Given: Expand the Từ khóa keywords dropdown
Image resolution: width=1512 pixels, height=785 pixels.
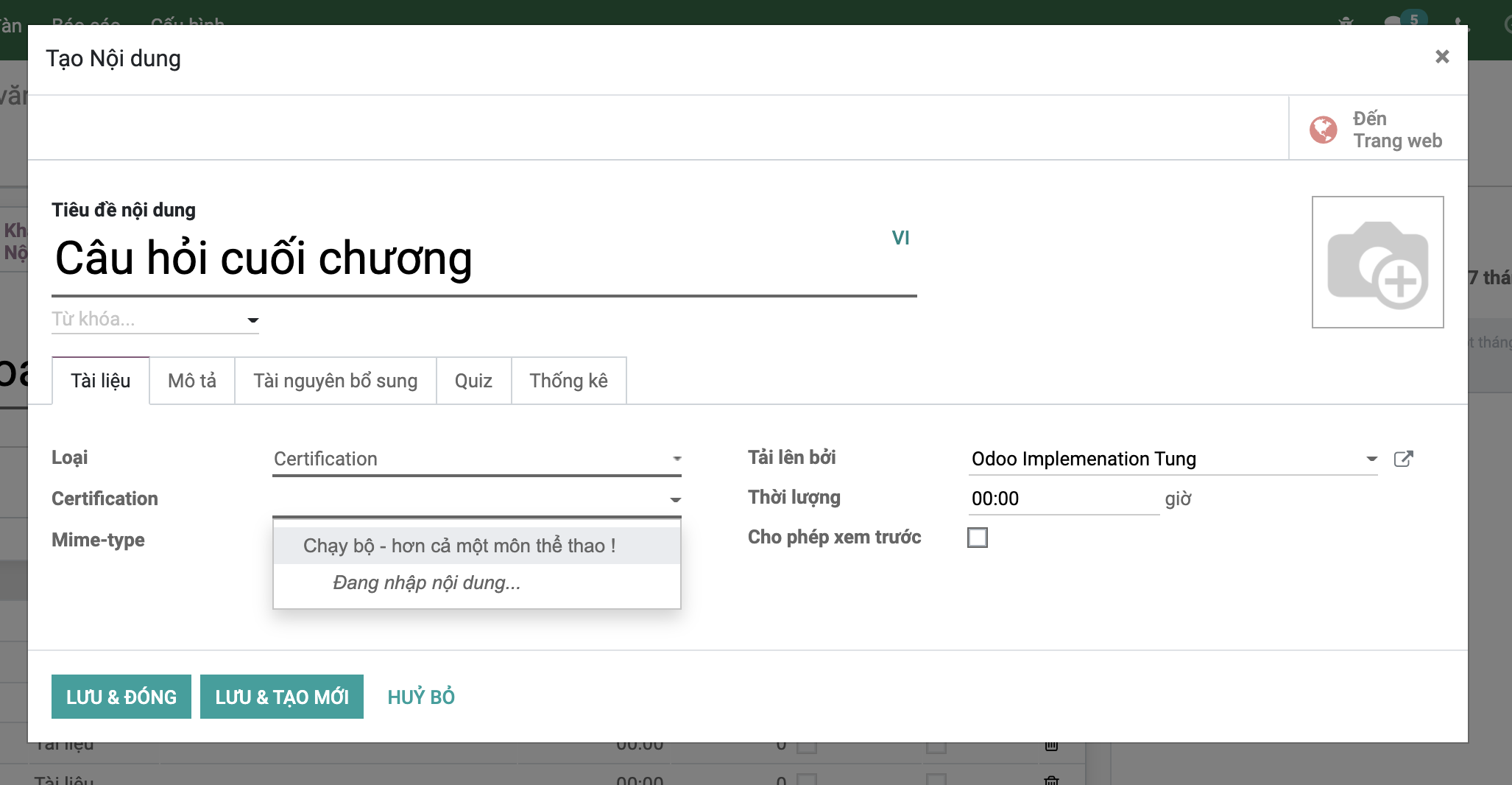Looking at the screenshot, I should (x=252, y=320).
